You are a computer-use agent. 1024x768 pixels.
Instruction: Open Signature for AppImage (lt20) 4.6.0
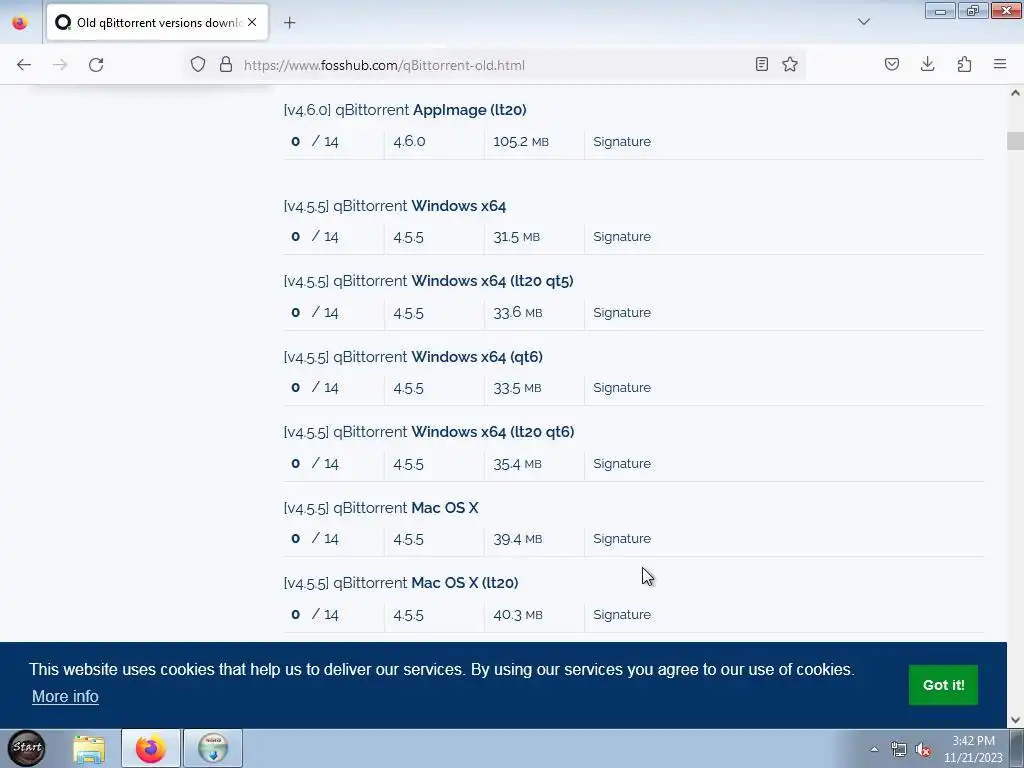[622, 142]
